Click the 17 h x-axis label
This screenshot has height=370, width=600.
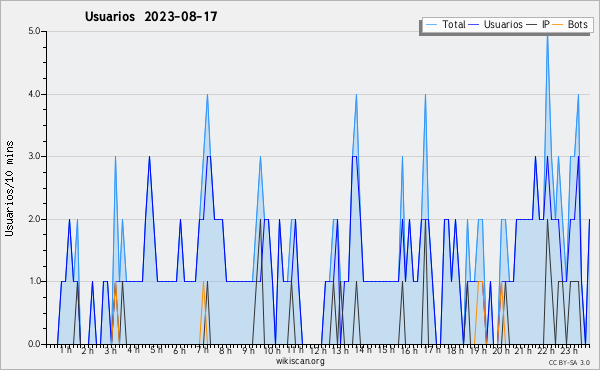[432, 350]
